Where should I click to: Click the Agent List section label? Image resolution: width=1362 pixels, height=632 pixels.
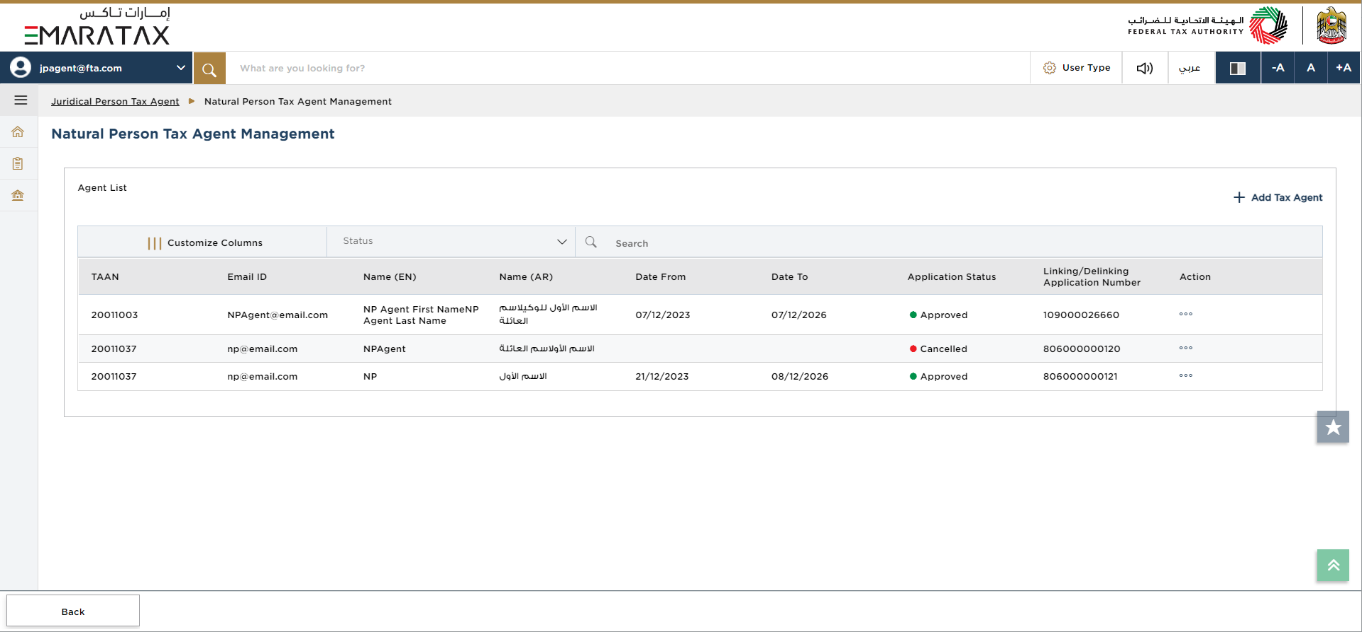tap(103, 188)
